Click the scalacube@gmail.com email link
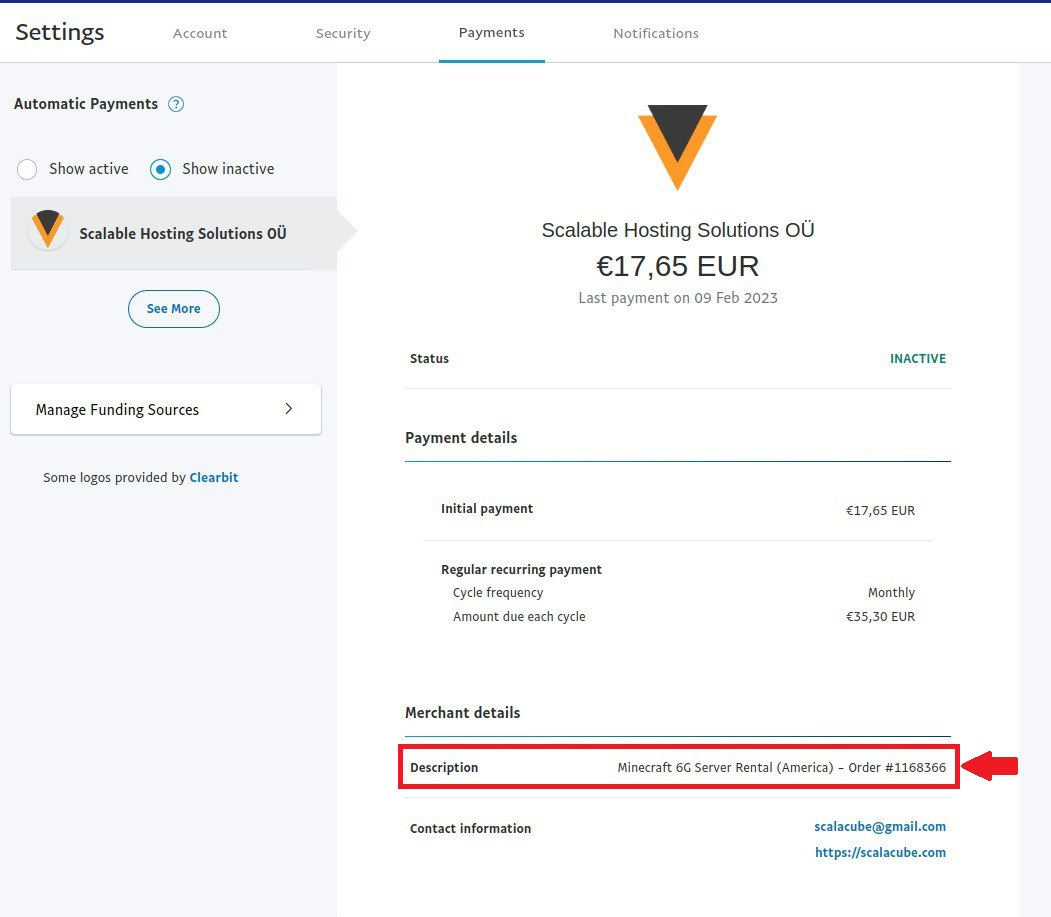This screenshot has width=1051, height=917. [x=879, y=827]
